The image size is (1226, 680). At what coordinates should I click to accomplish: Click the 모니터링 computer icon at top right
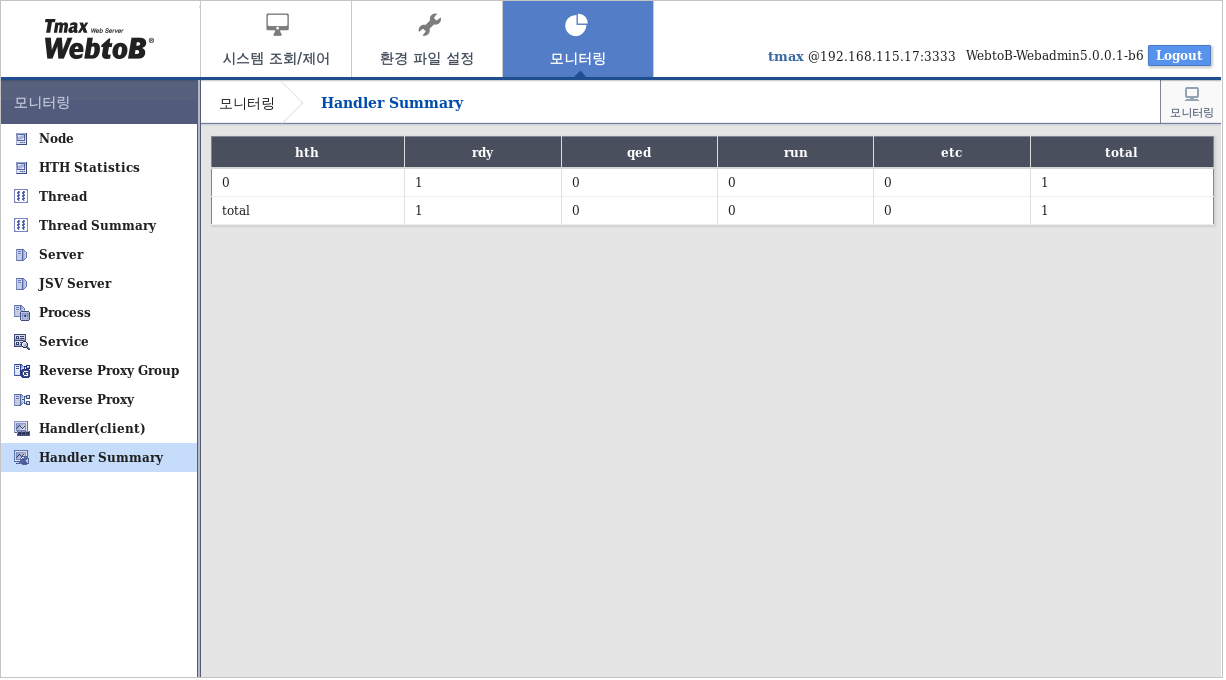click(x=1191, y=94)
